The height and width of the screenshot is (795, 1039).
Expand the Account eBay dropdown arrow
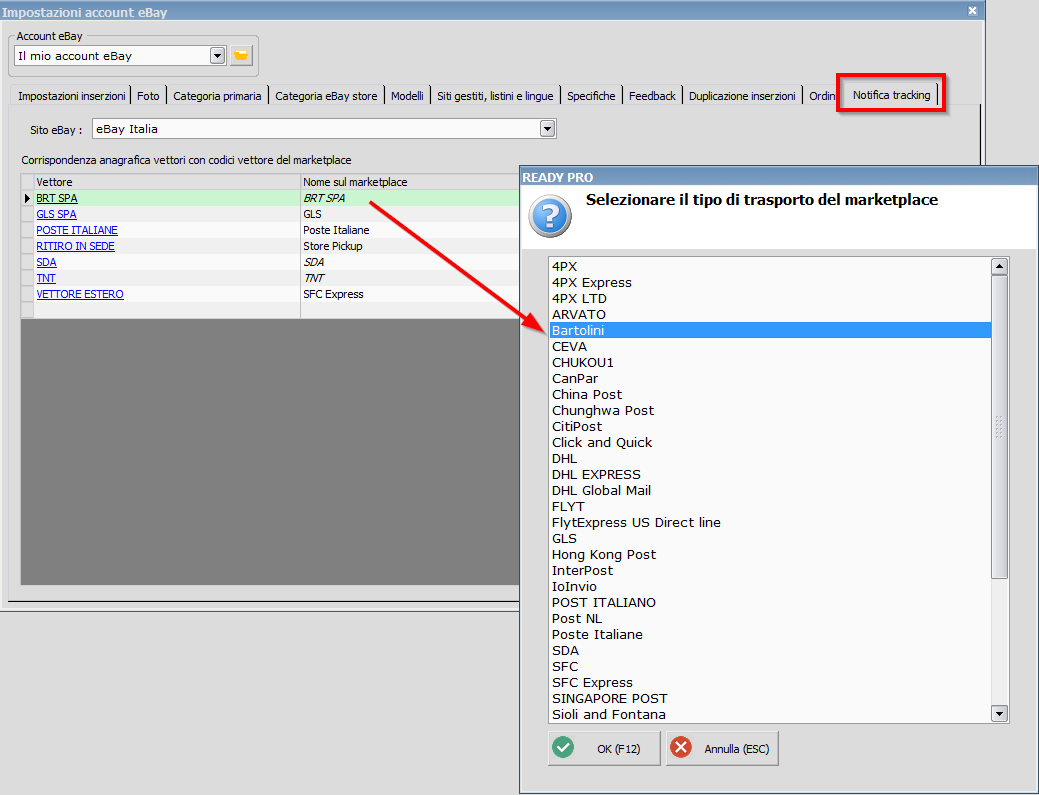pos(217,56)
